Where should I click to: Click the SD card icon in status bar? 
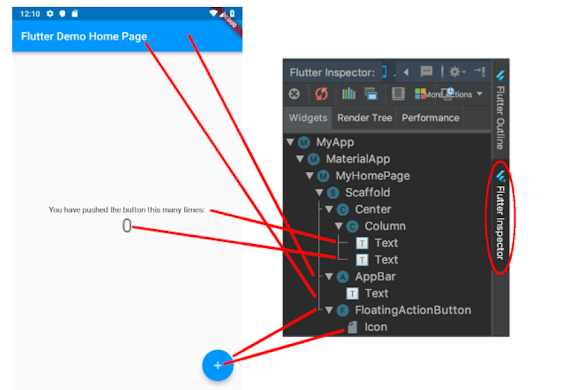75,14
